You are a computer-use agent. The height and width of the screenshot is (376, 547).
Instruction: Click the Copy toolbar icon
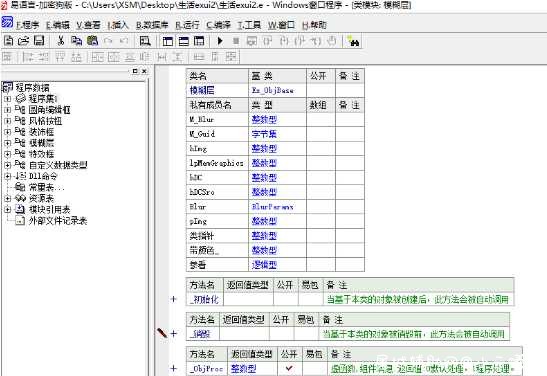point(76,41)
